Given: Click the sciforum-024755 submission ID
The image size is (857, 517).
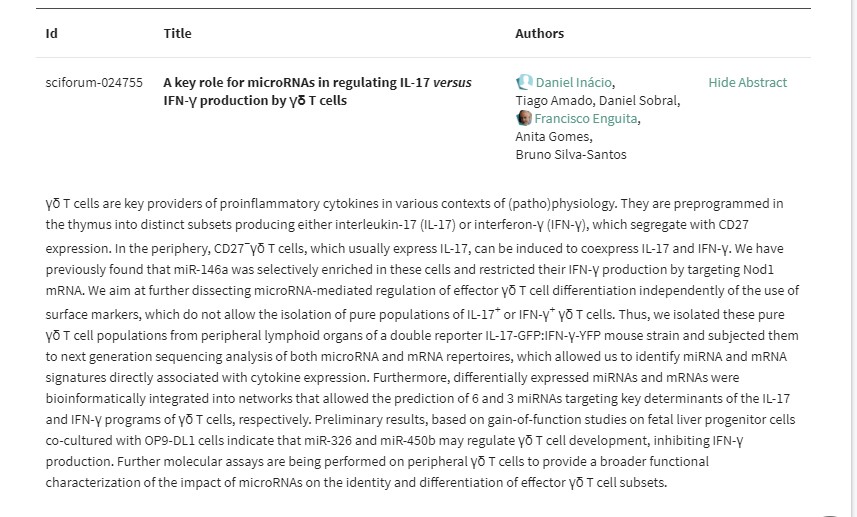Looking at the screenshot, I should coord(94,83).
